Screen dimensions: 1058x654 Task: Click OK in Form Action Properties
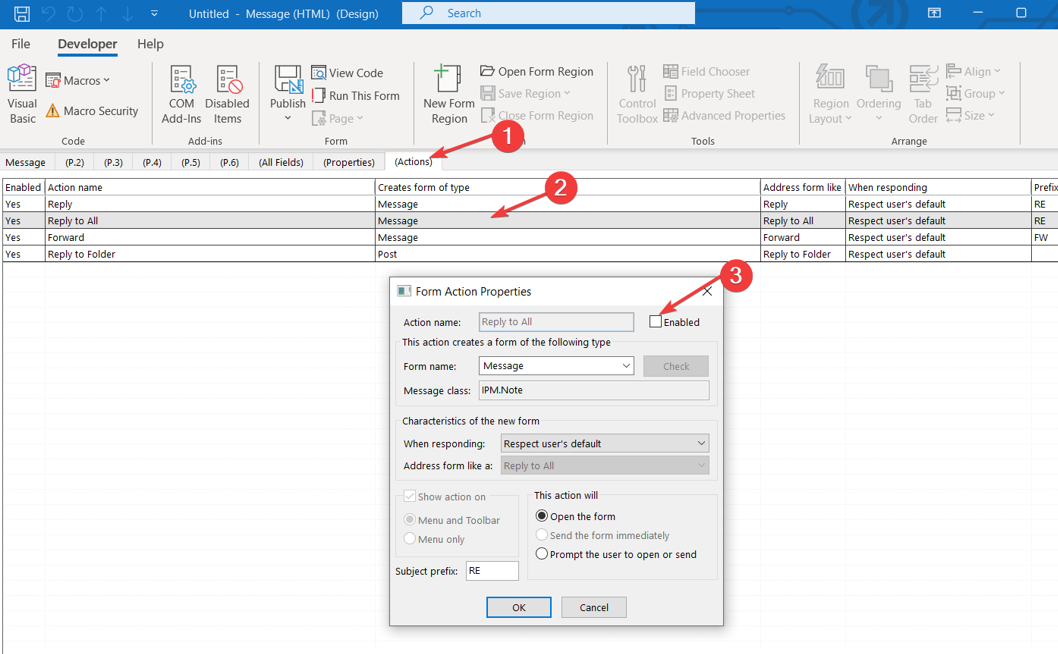pyautogui.click(x=518, y=607)
